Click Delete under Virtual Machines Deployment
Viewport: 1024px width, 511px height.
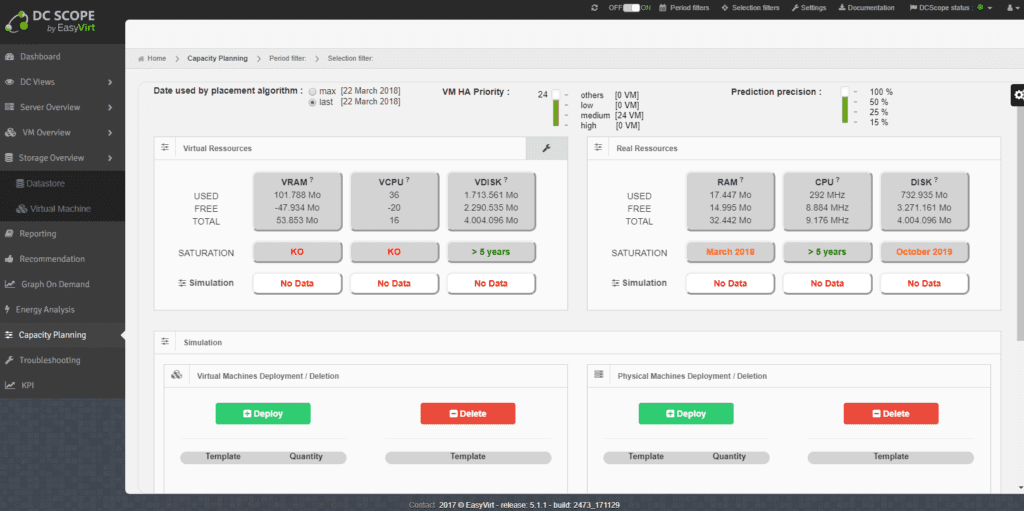coord(468,414)
